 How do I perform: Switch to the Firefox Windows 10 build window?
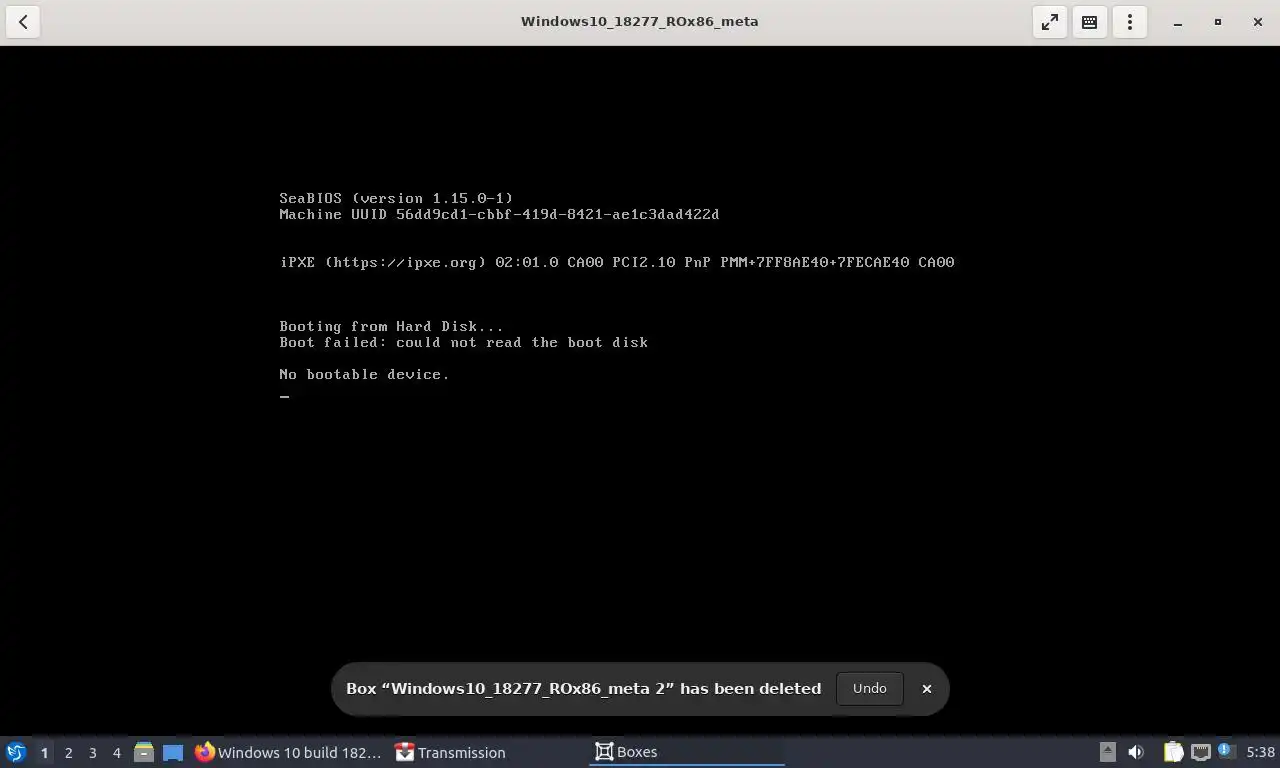(x=289, y=752)
